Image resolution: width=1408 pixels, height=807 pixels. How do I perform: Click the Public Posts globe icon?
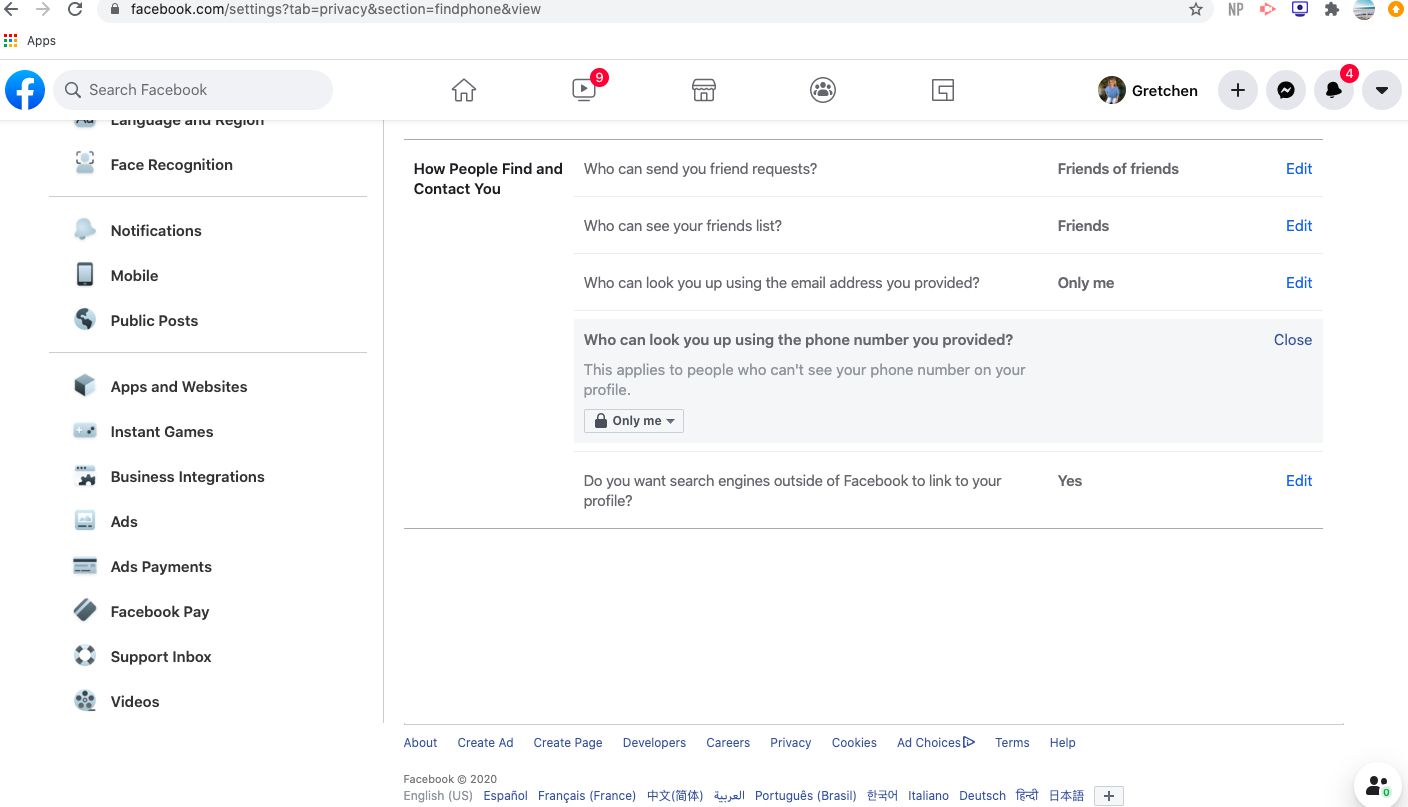tap(85, 320)
